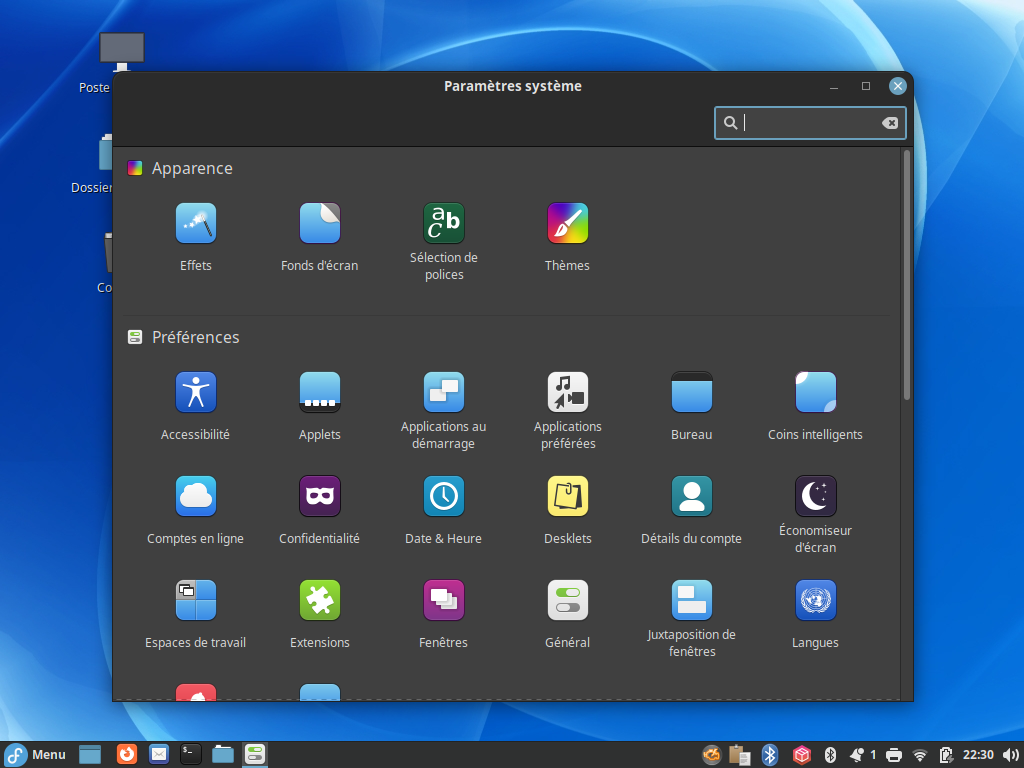Launch Firefox from the panel
Image resolution: width=1024 pixels, height=768 pixels.
click(127, 754)
